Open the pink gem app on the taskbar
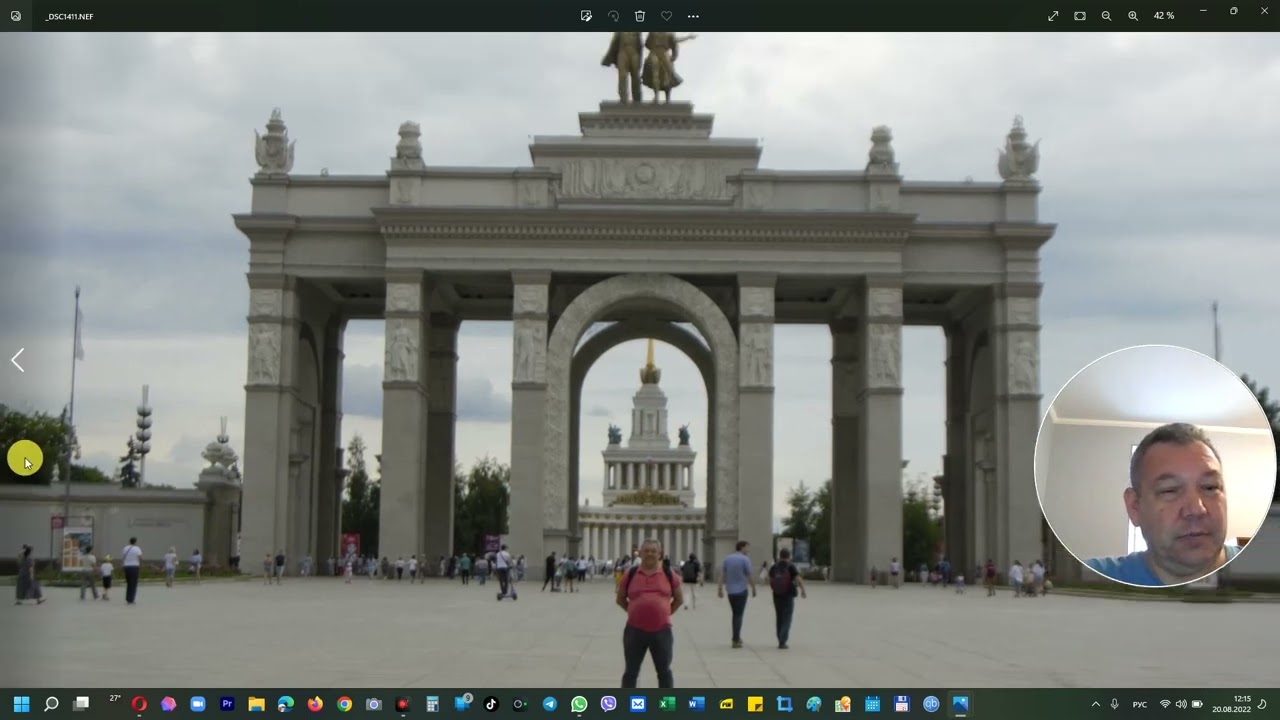 (168, 704)
